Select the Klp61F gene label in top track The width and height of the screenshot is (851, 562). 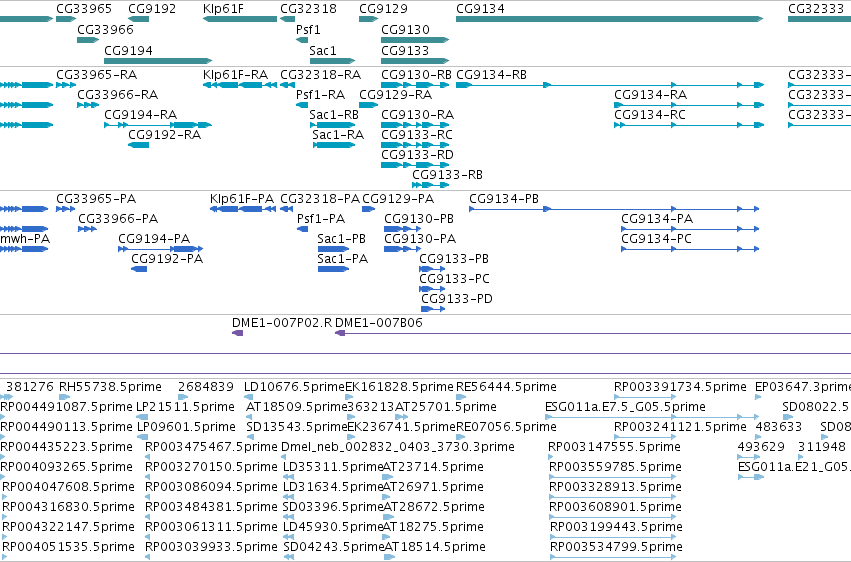pos(223,9)
